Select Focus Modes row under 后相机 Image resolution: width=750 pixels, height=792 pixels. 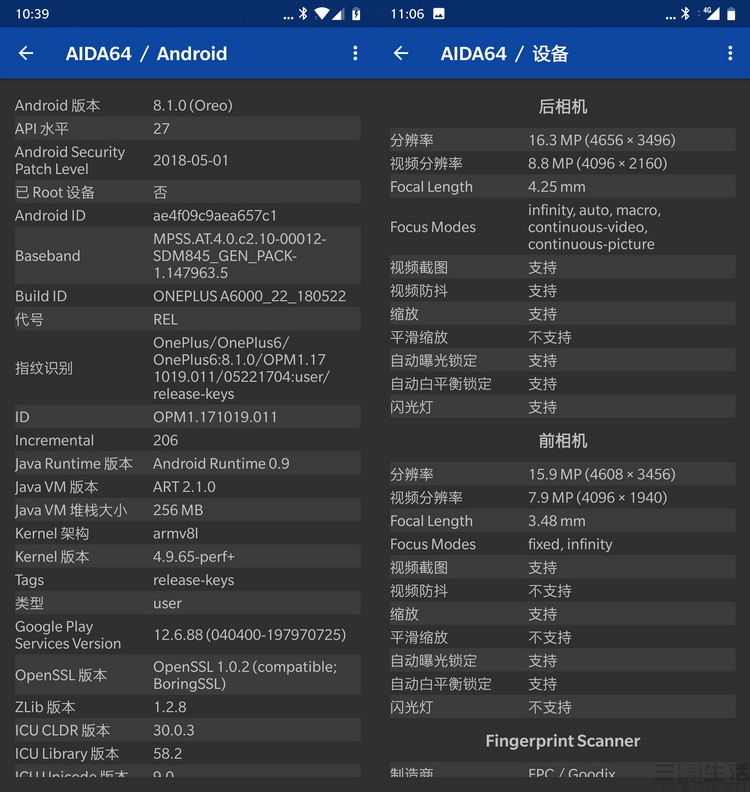(563, 227)
